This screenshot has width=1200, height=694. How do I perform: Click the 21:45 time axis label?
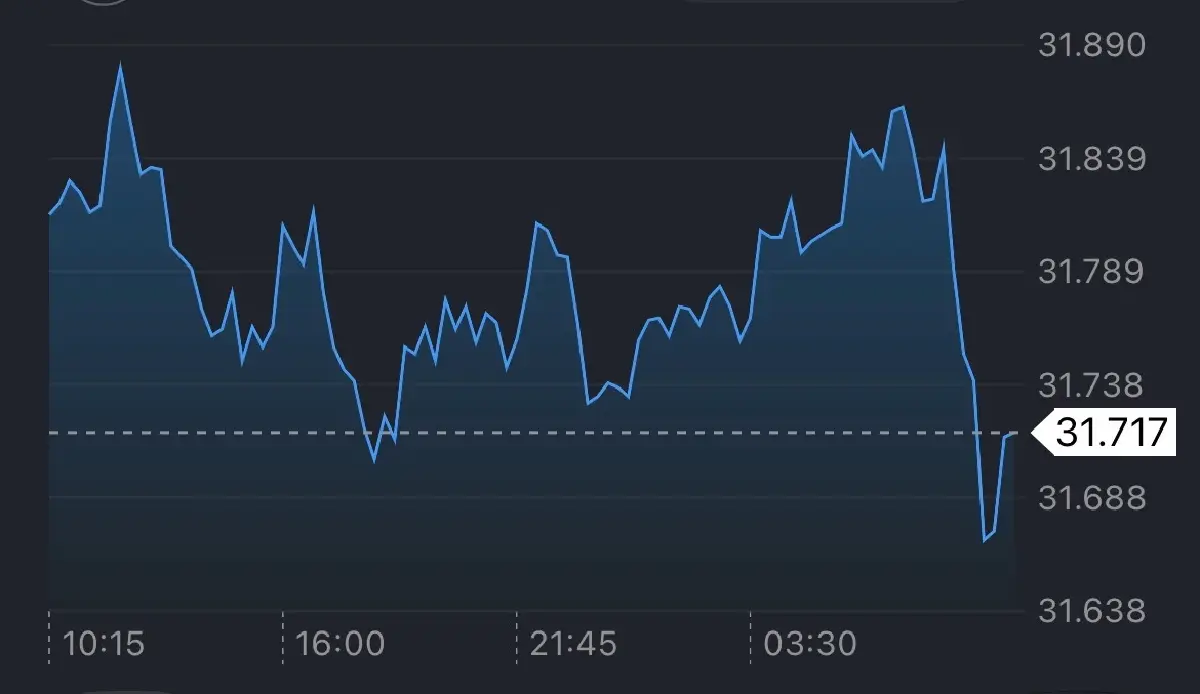[x=573, y=643]
